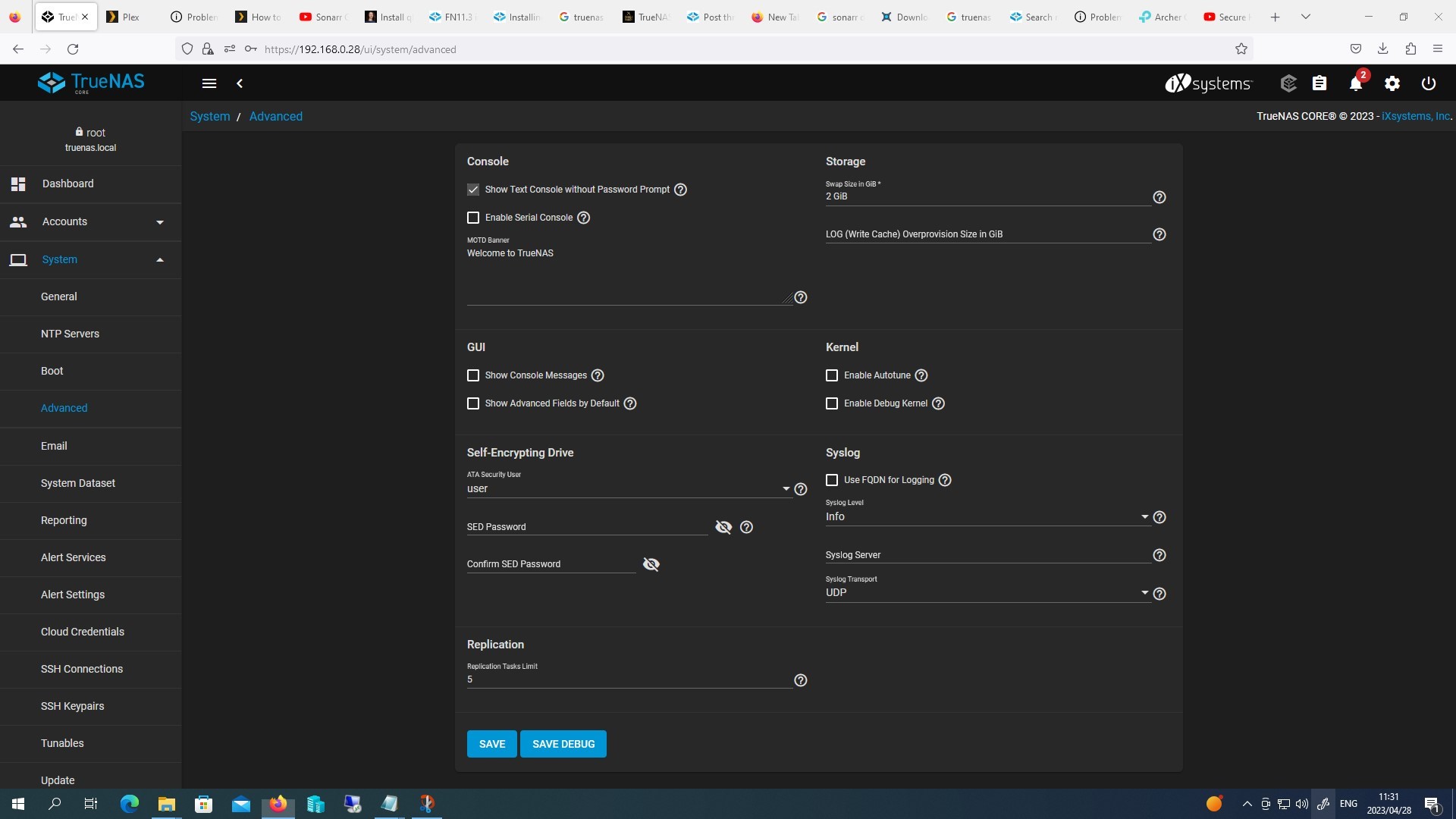Toggle Confirm SED Password visibility eye

[651, 564]
